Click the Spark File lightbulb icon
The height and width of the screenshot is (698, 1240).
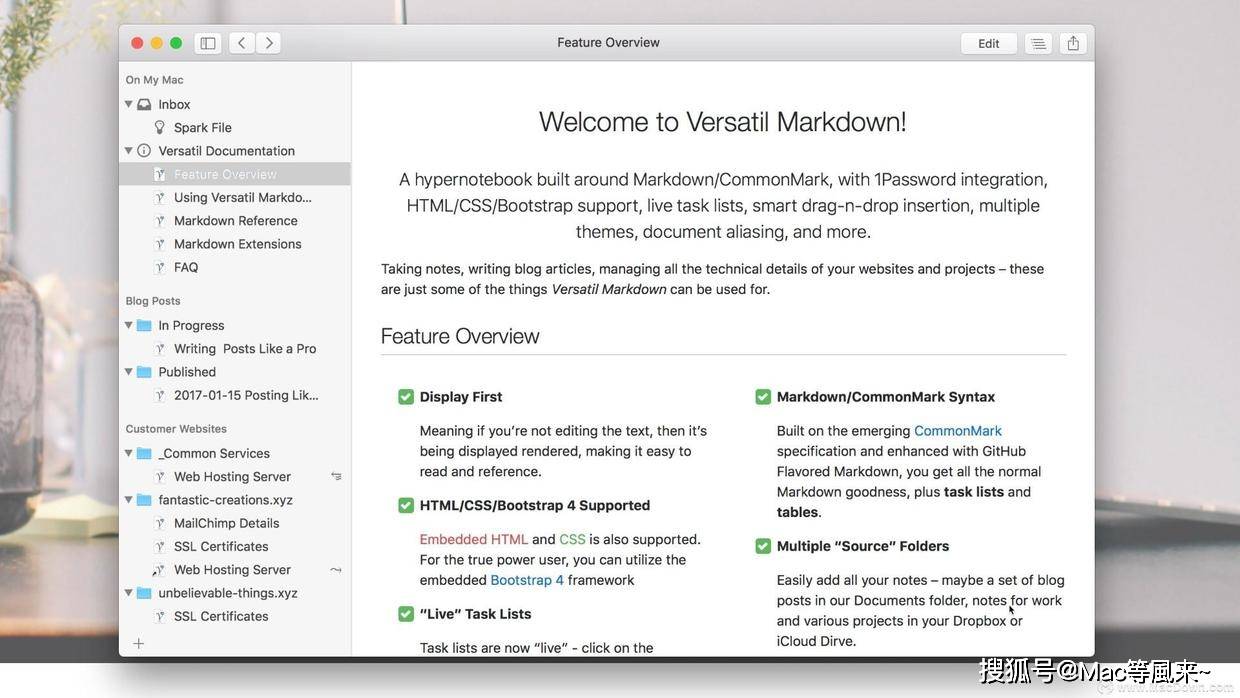tap(159, 127)
